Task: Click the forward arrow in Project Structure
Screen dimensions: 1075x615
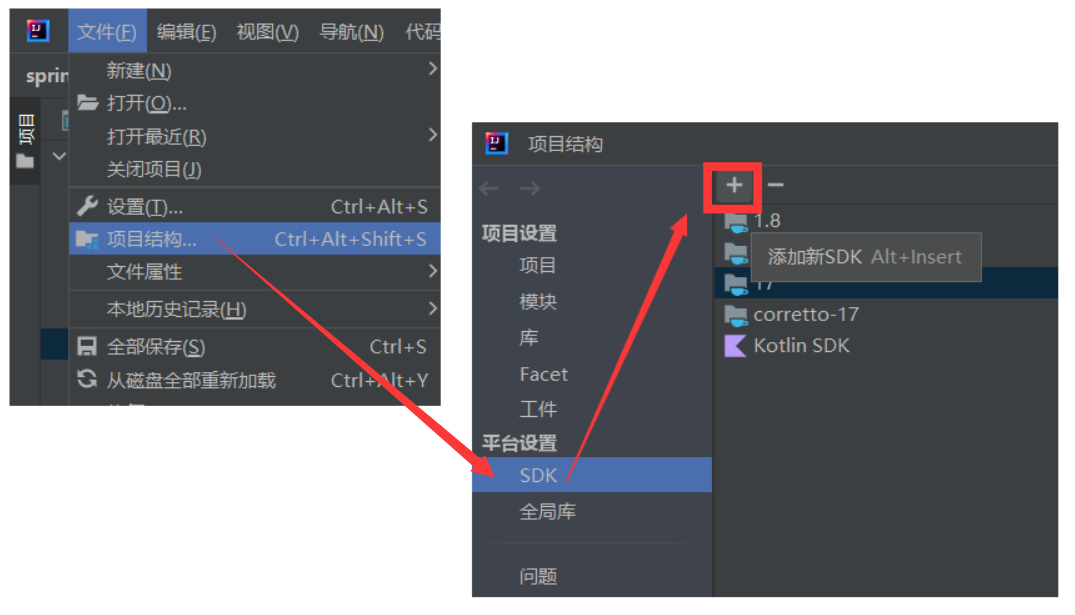Action: point(529,188)
